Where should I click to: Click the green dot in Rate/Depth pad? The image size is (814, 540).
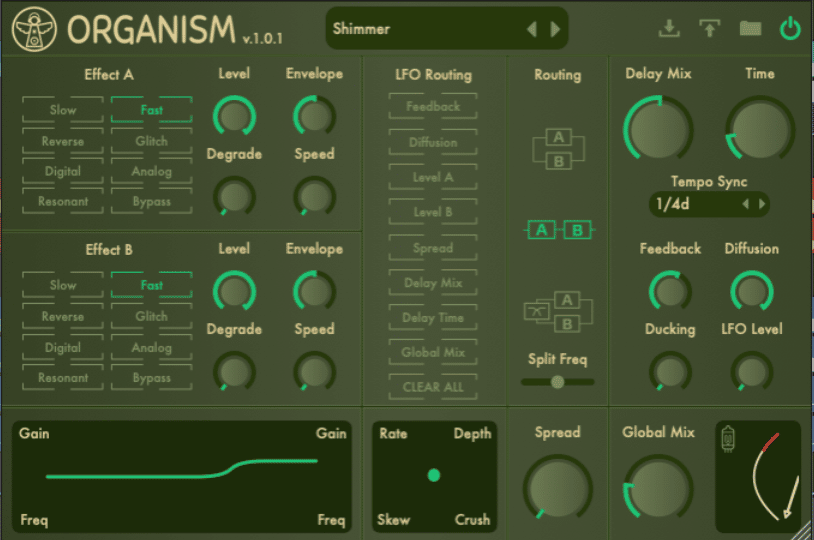click(x=434, y=475)
